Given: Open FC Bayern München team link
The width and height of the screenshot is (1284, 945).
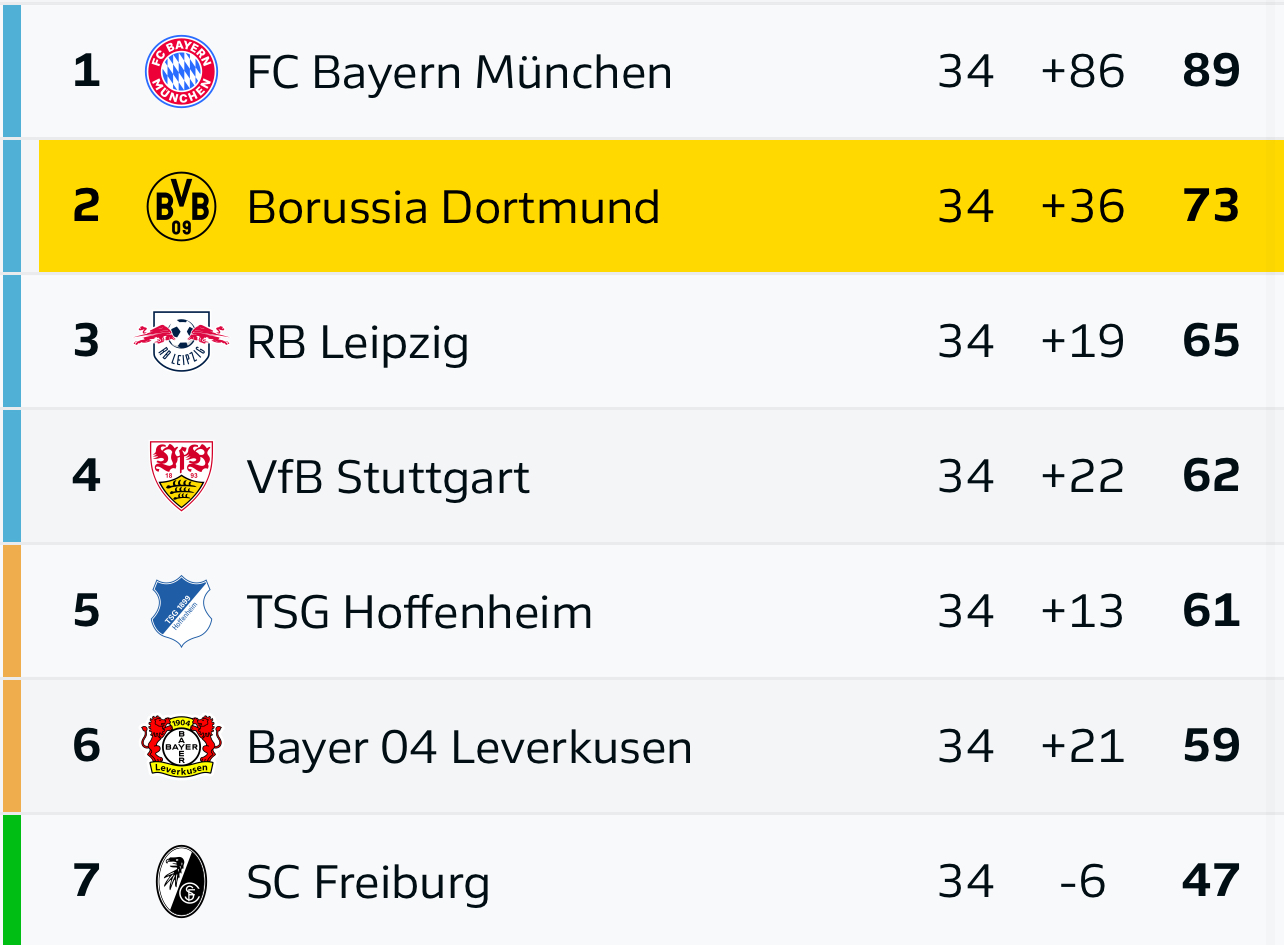Looking at the screenshot, I should point(459,72).
